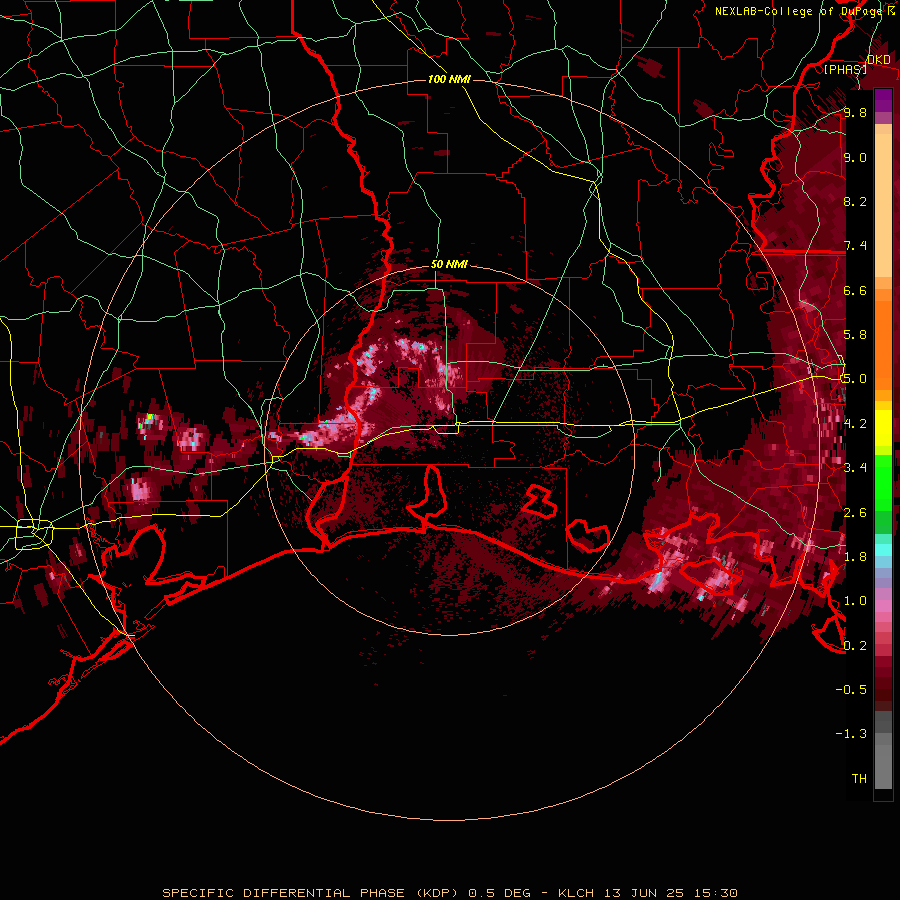Image resolution: width=900 pixels, height=900 pixels.
Task: Click the 7.4 scale value
Action: pos(855,246)
